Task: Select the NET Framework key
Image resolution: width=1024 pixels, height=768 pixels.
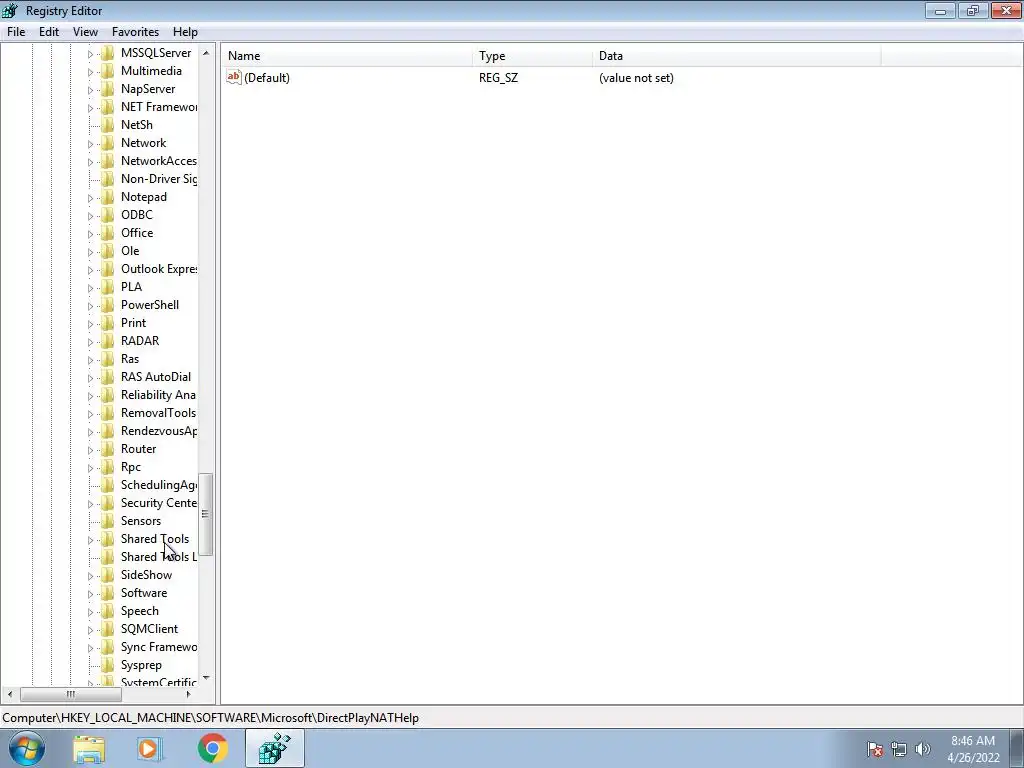Action: pyautogui.click(x=159, y=107)
